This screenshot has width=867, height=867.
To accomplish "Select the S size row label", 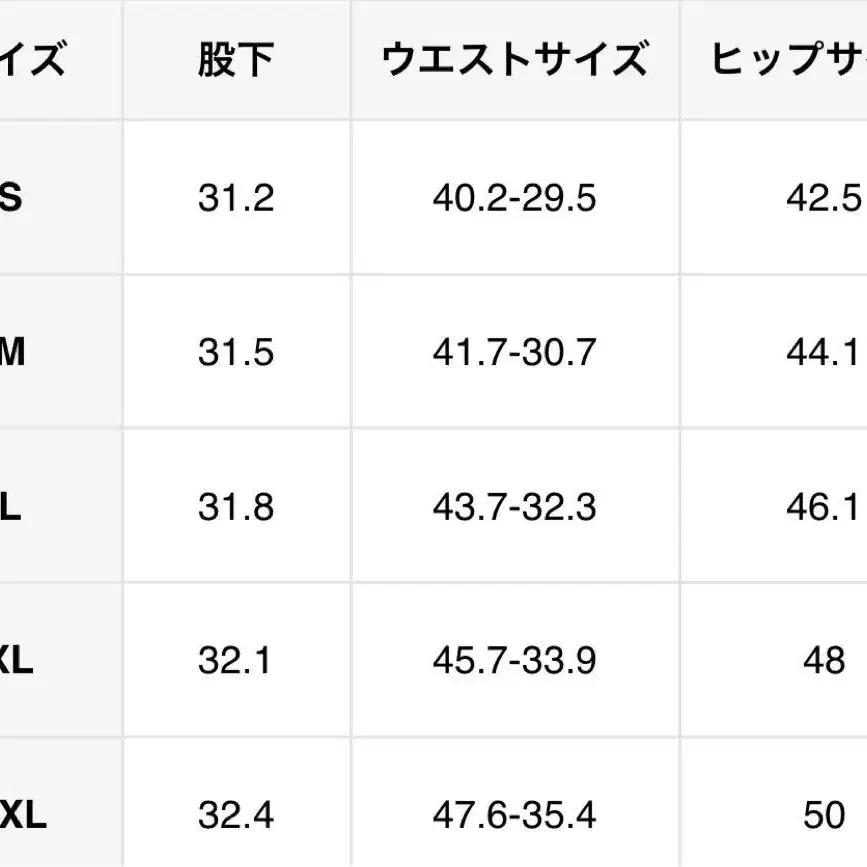I will pyautogui.click(x=10, y=198).
